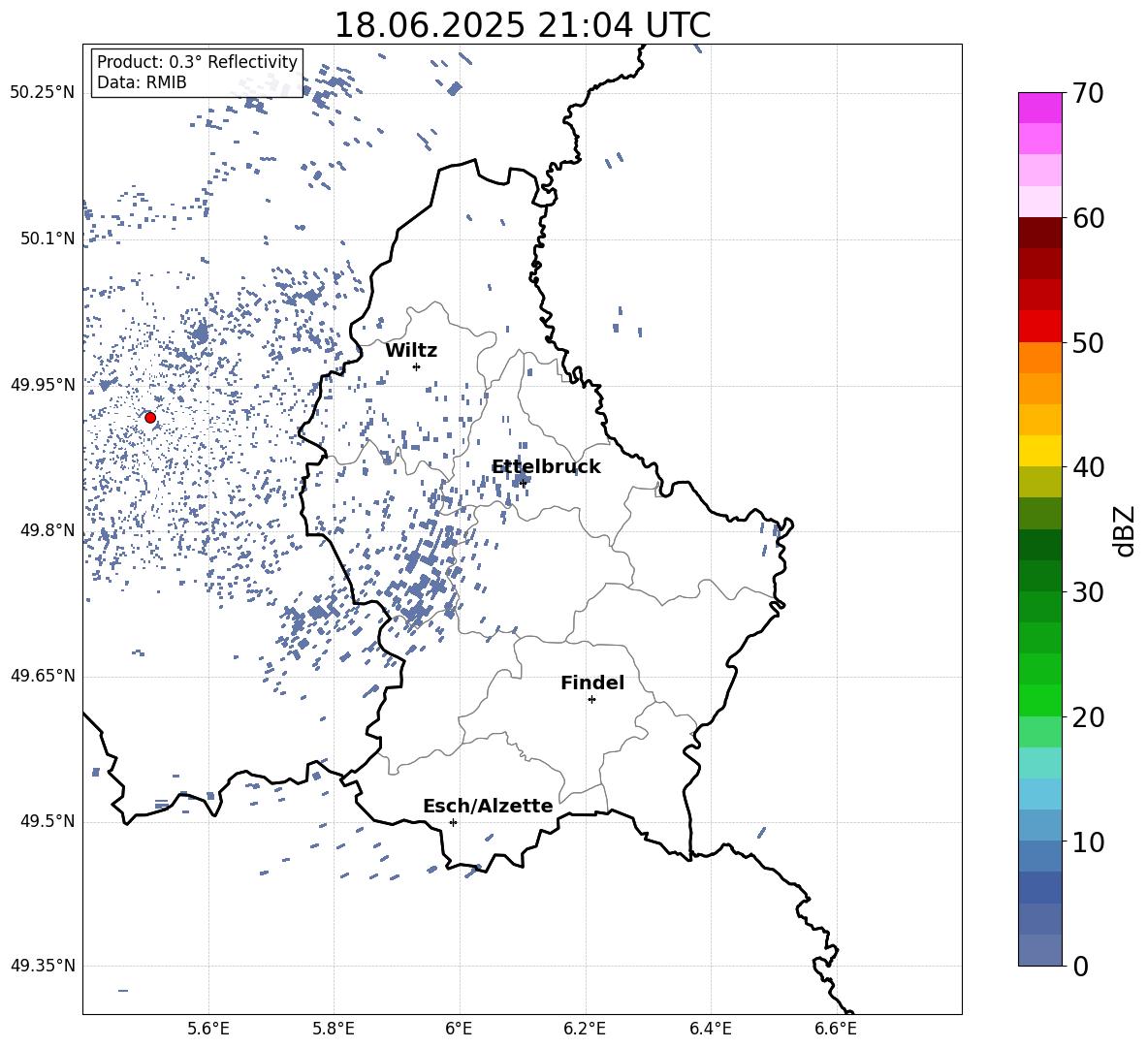Click the slate blue bottom colorbar segment
1148x1048 pixels.
1040,950
